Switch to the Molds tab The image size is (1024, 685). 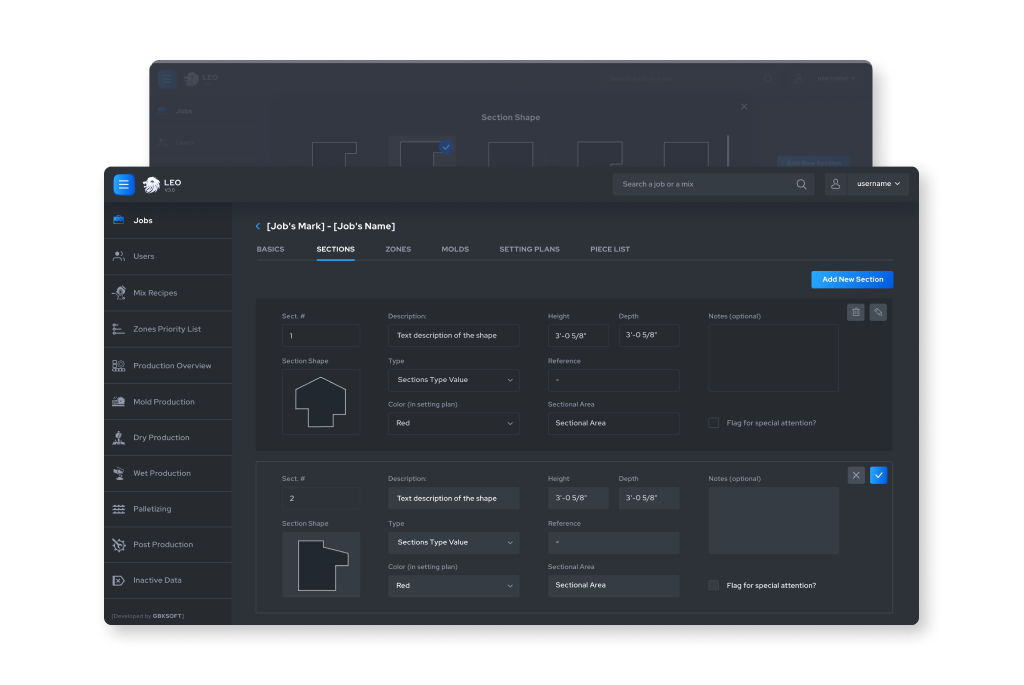[x=455, y=249]
